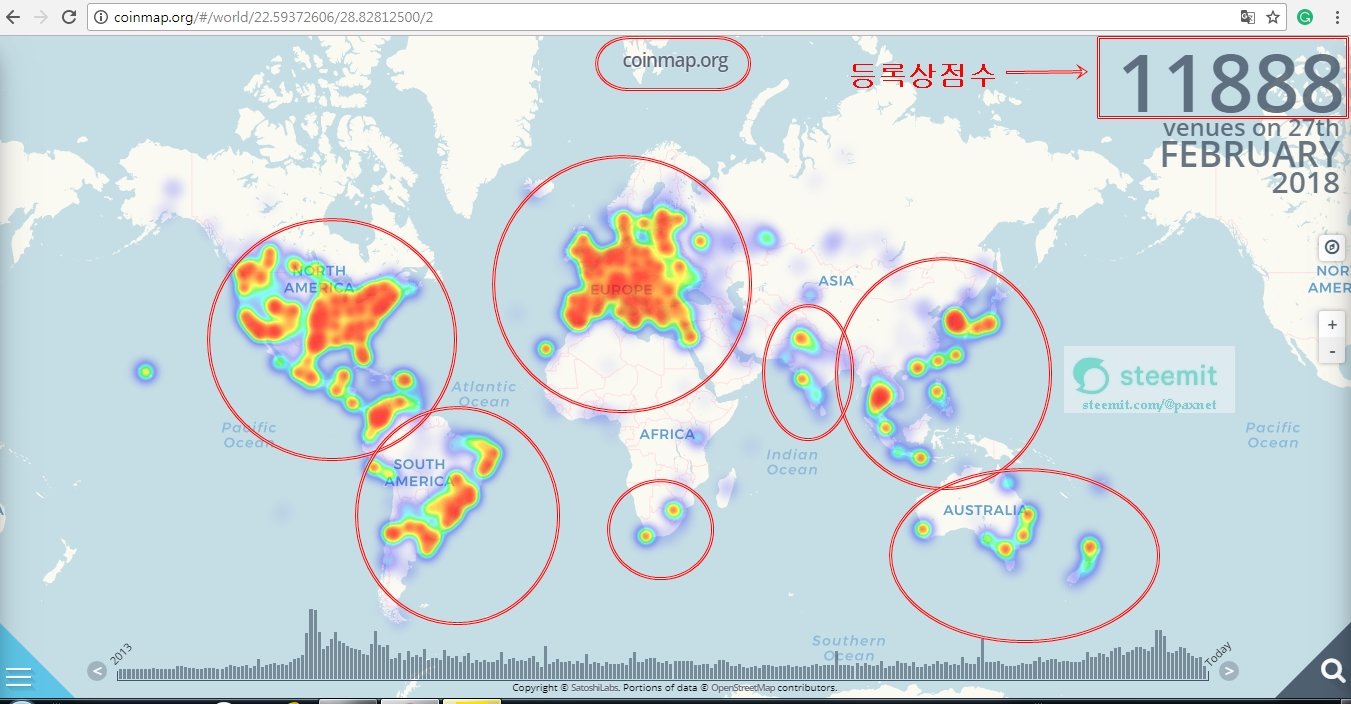The width and height of the screenshot is (1351, 704).
Task: Zoom out using the minus button
Action: pyautogui.click(x=1331, y=351)
